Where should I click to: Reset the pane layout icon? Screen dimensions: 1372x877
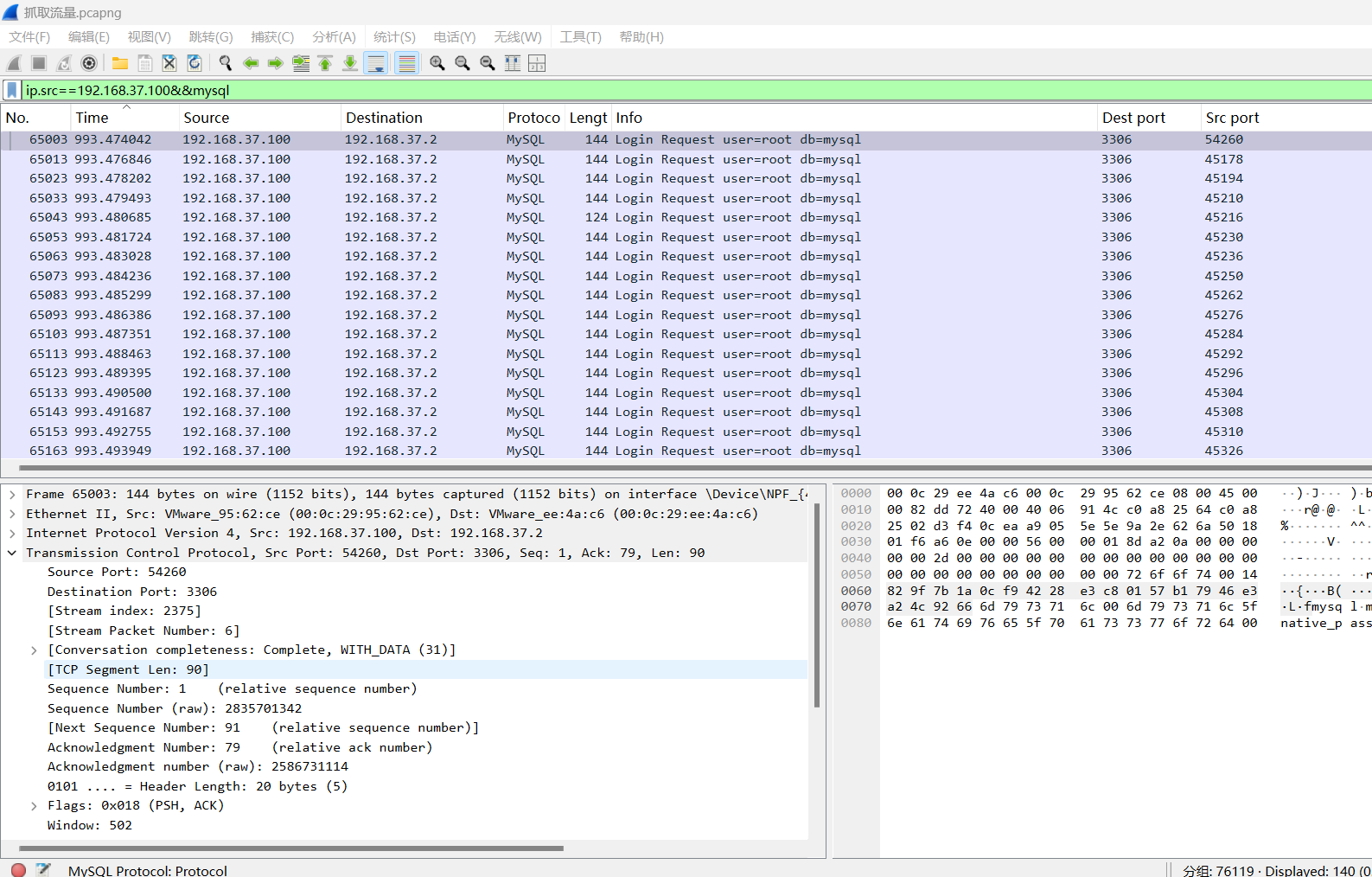tap(537, 63)
